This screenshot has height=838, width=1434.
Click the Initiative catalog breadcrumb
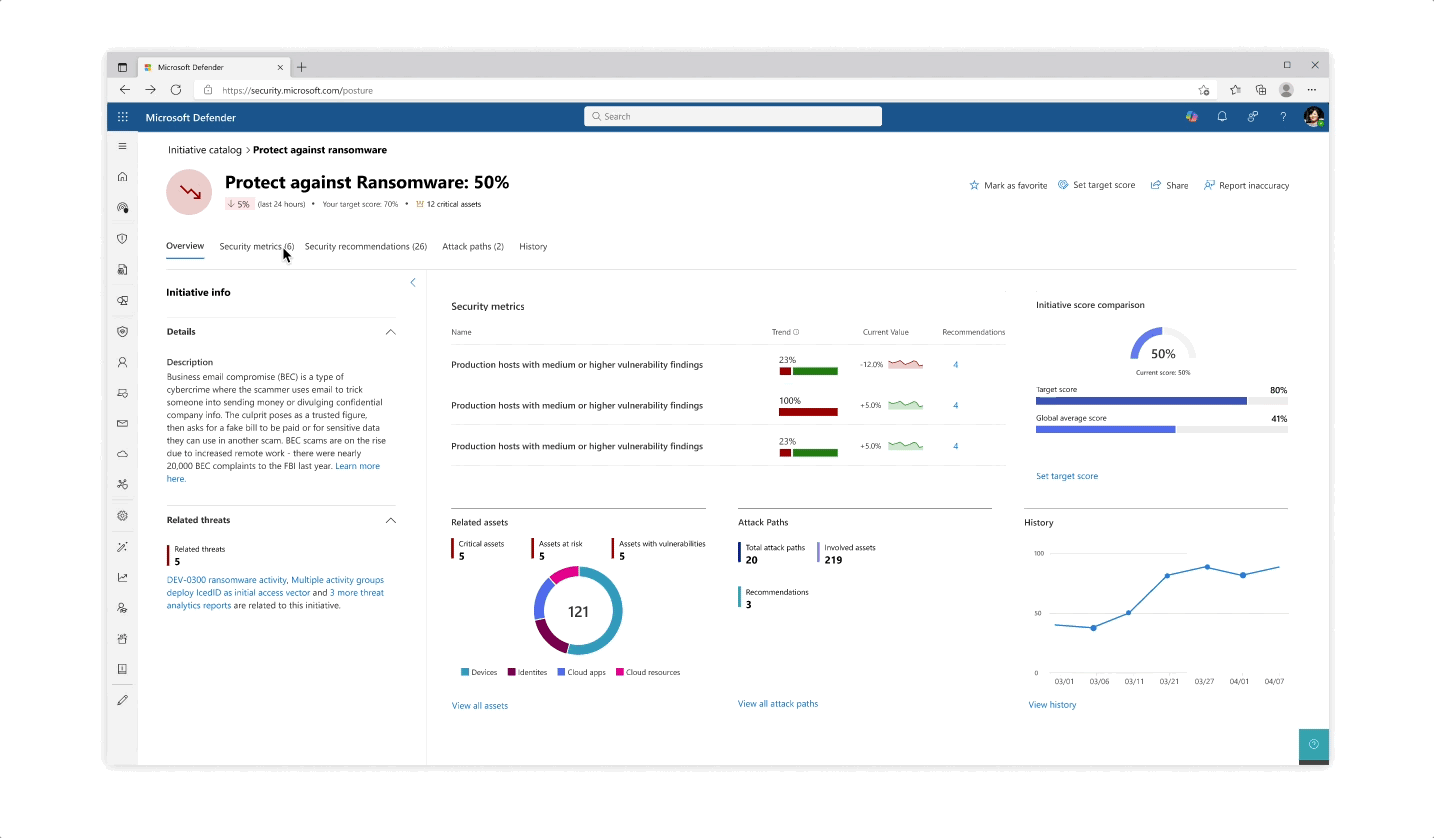205,150
